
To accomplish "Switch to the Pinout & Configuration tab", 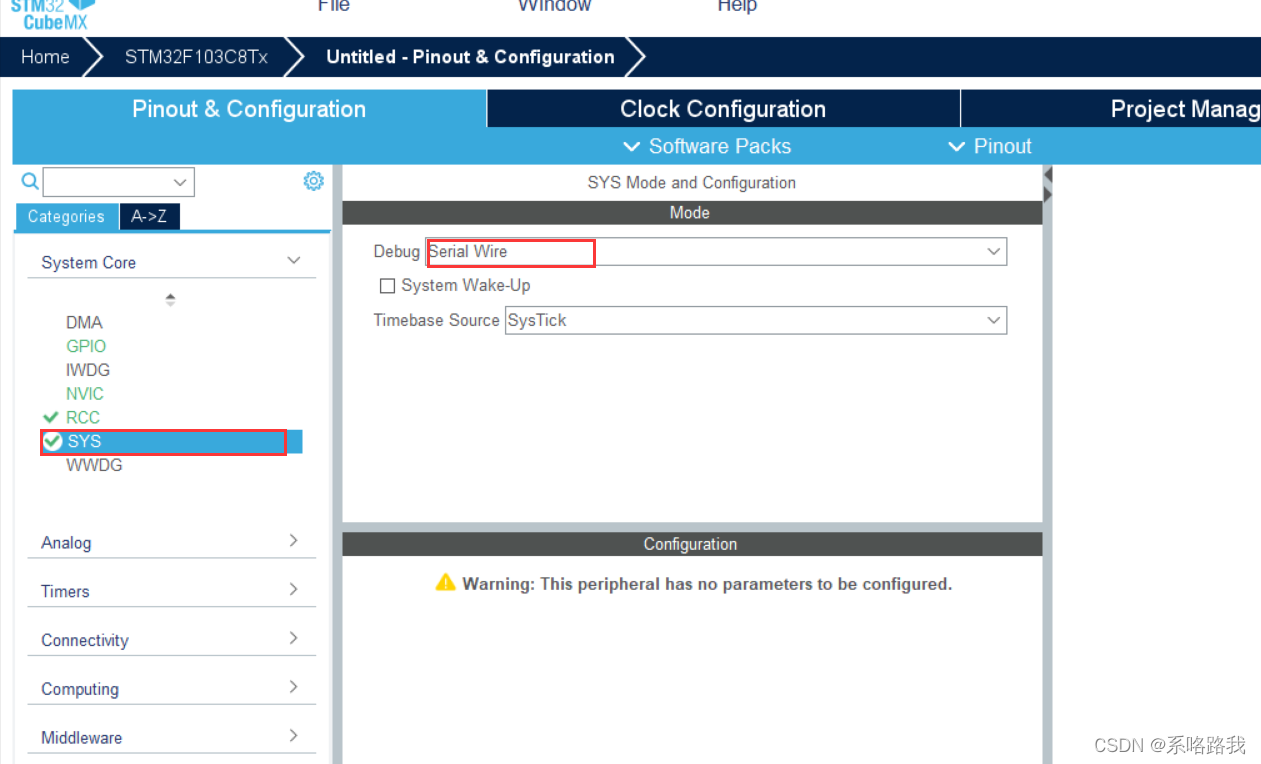I will (249, 109).
